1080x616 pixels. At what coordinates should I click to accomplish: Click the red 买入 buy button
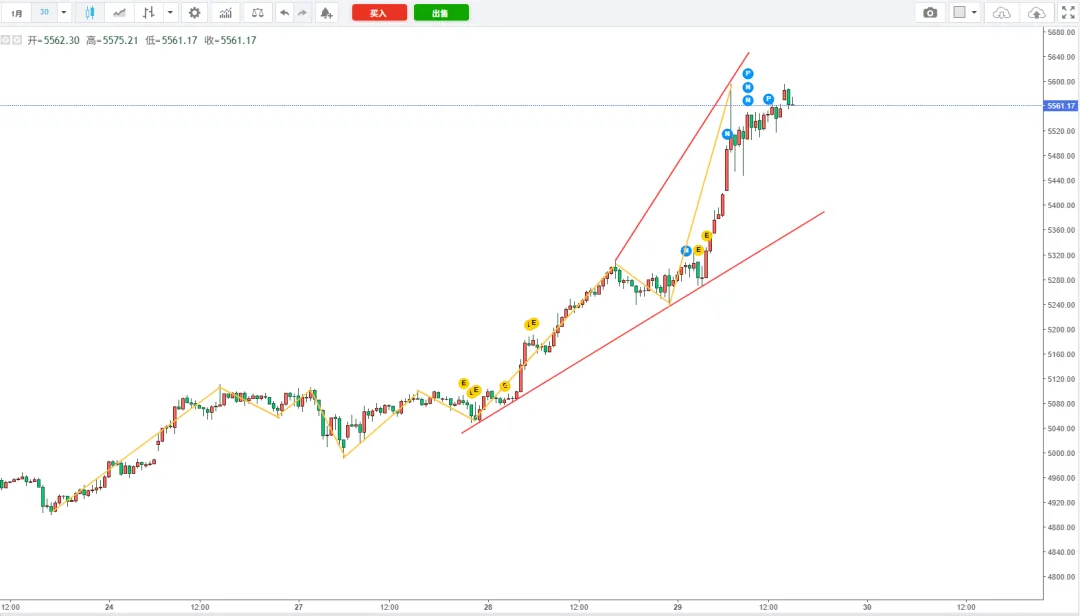[379, 12]
